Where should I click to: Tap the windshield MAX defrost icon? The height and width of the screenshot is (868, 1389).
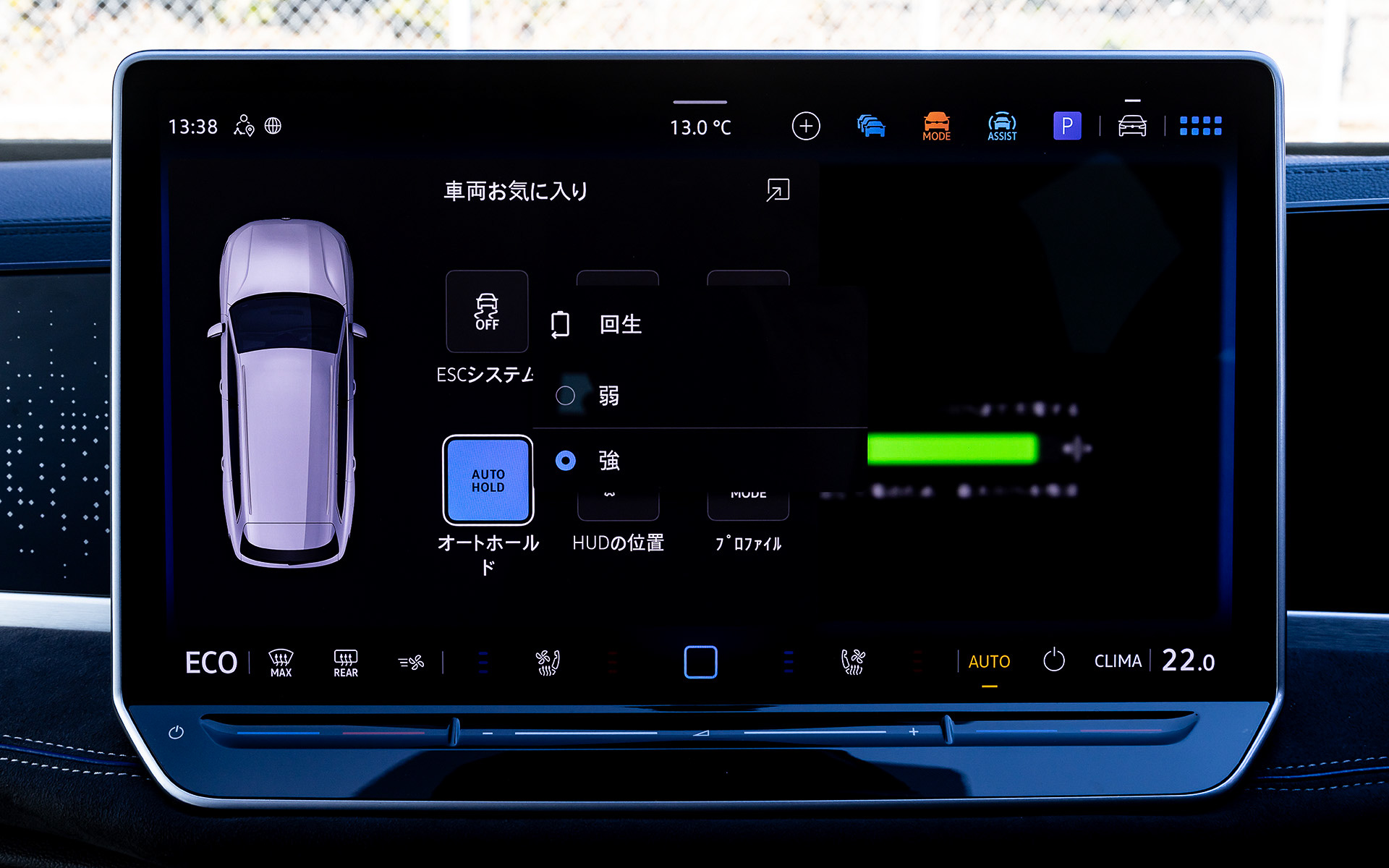pos(279,662)
